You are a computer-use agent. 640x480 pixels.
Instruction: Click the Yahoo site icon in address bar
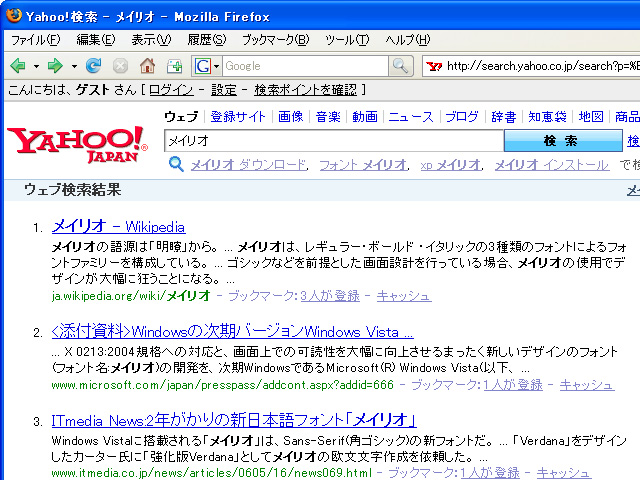(x=433, y=66)
